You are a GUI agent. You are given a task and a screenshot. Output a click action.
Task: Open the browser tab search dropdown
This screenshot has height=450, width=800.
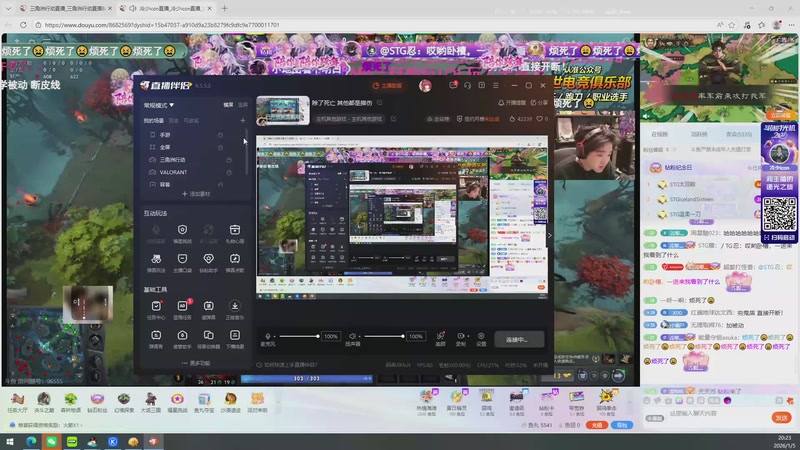point(8,9)
